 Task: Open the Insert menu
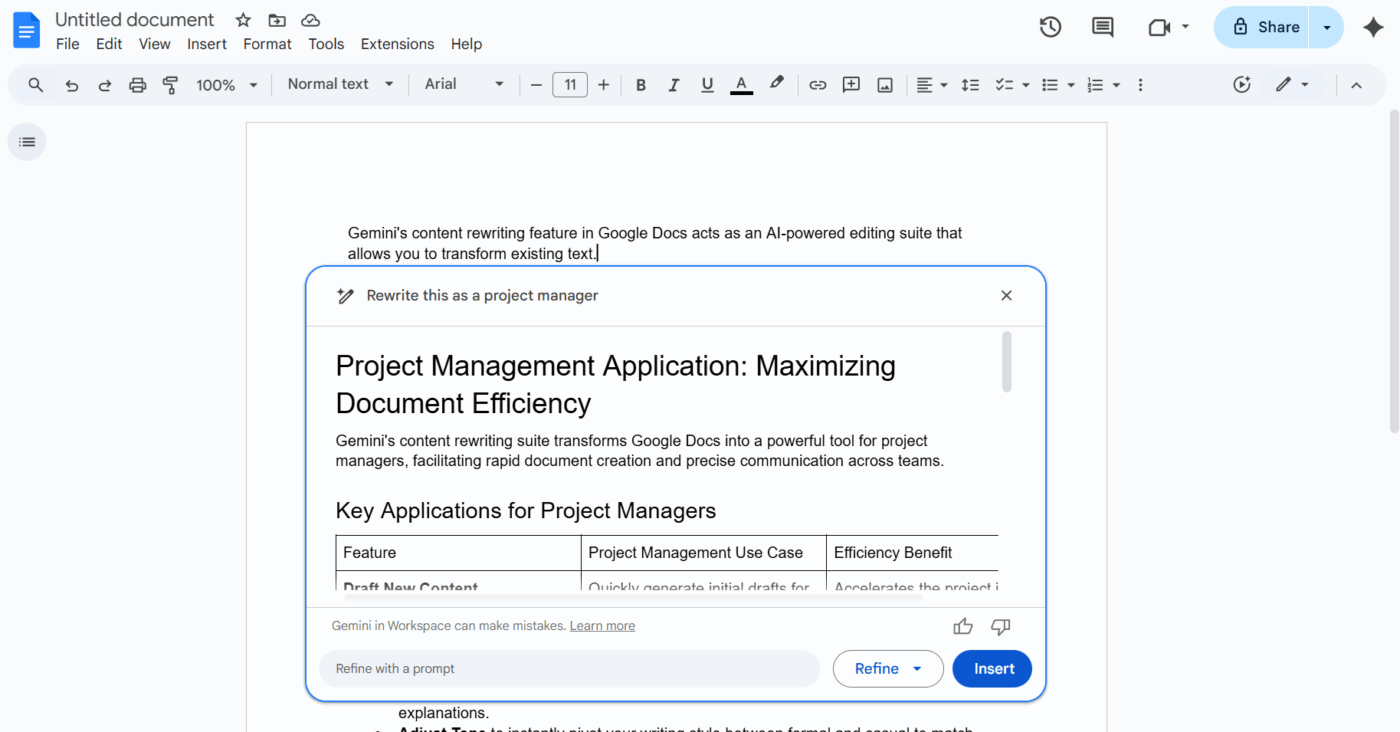click(207, 44)
